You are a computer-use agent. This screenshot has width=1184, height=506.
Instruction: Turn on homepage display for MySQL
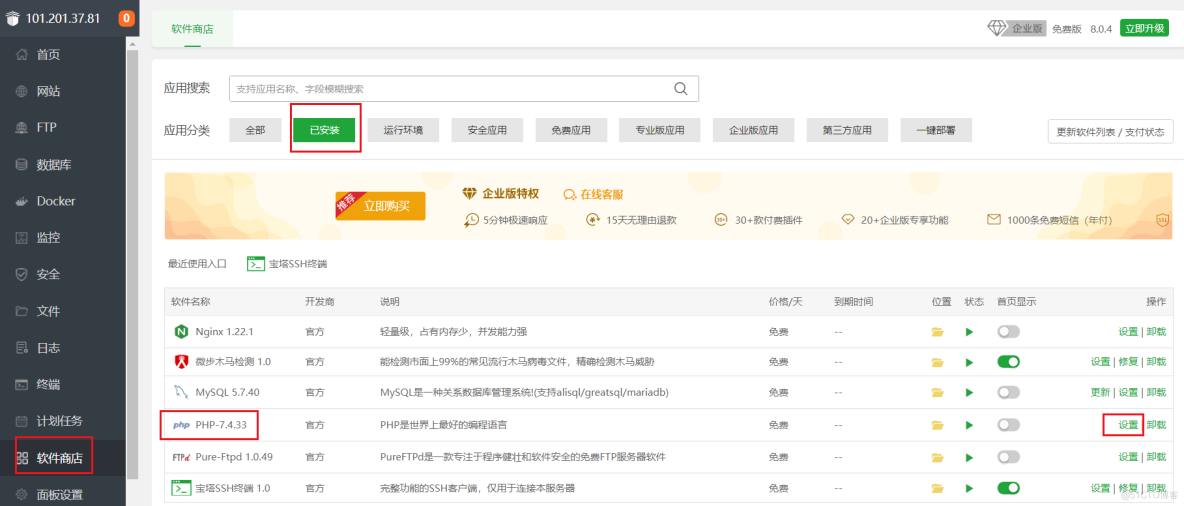pyautogui.click(x=1008, y=393)
